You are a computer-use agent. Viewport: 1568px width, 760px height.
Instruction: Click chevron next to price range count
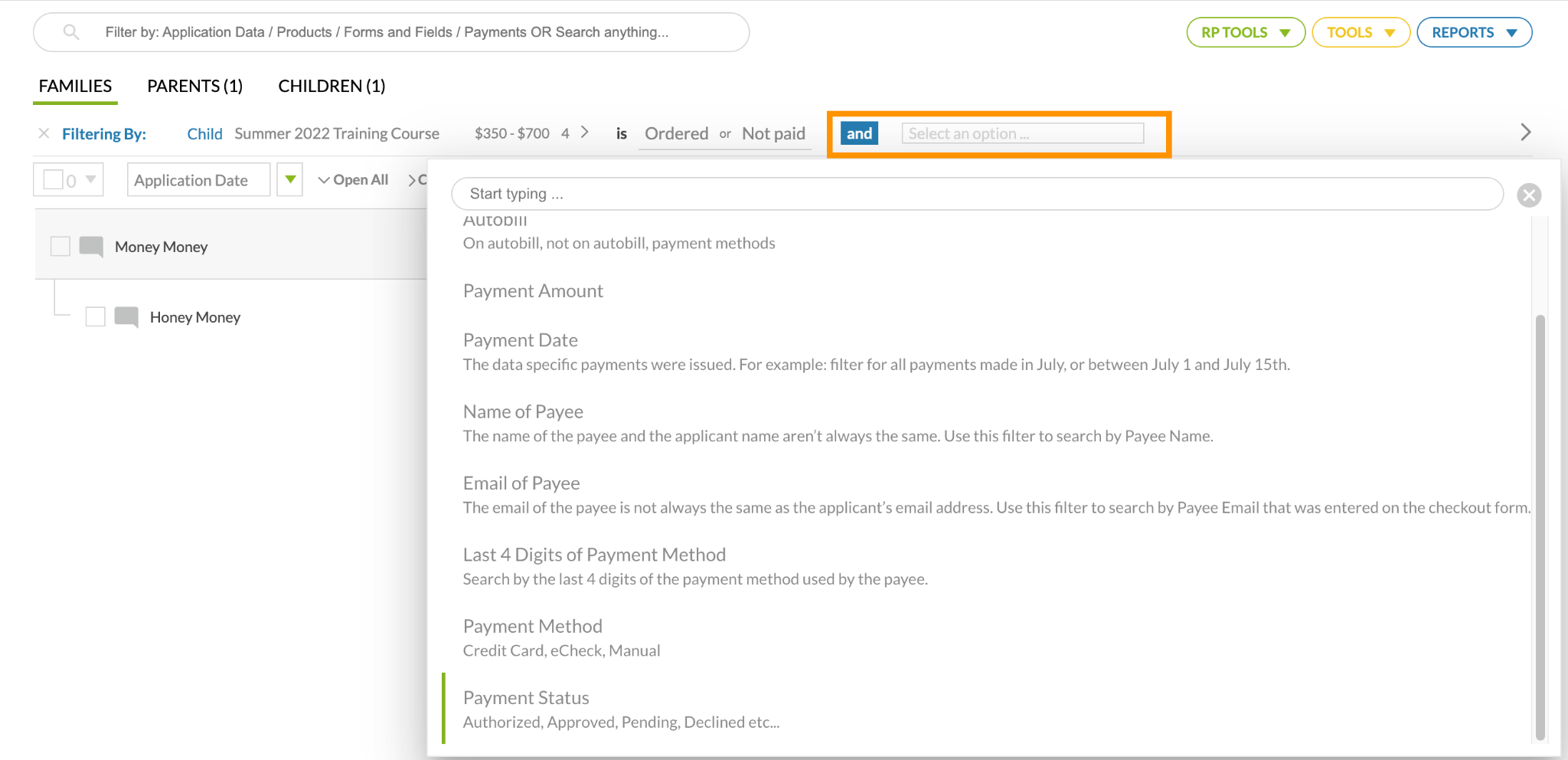(585, 133)
